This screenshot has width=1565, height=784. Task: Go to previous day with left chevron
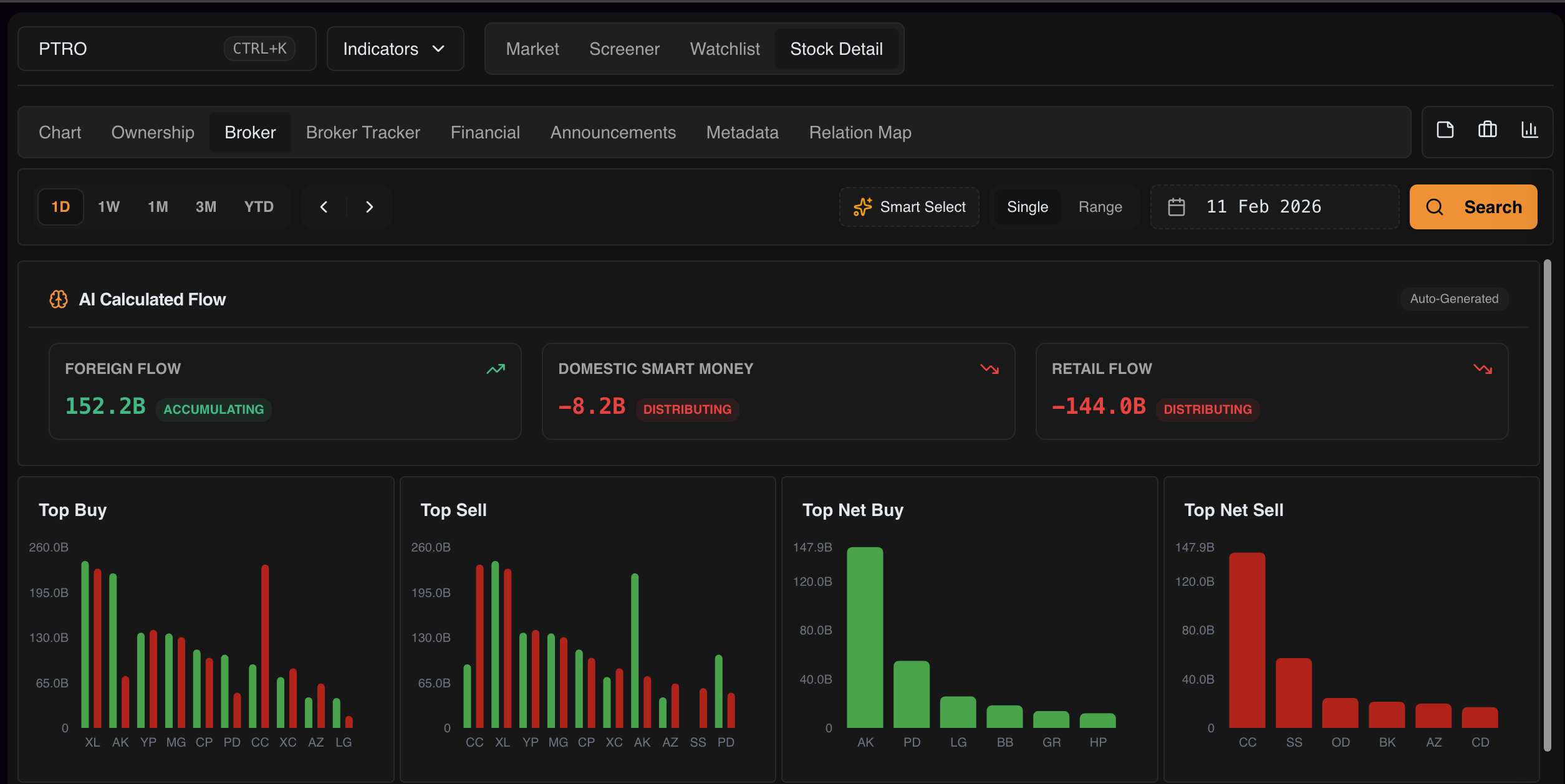[324, 207]
